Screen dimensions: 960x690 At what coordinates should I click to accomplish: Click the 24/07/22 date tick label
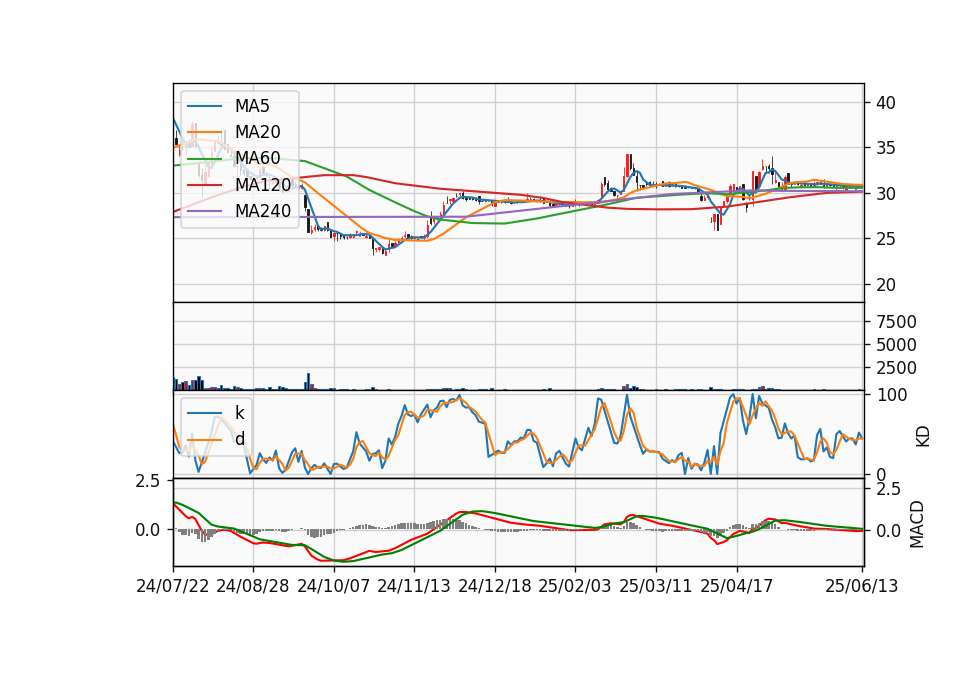tap(173, 586)
